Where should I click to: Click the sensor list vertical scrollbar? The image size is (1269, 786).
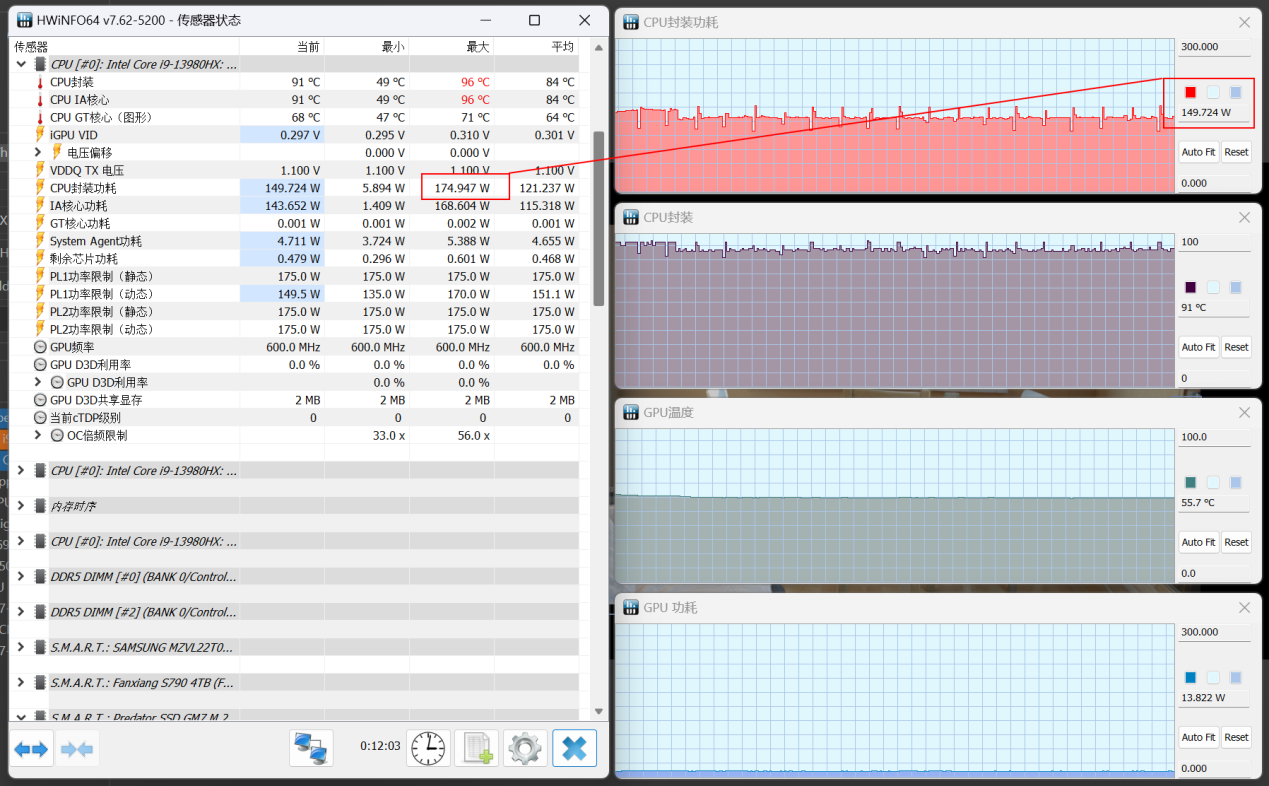pyautogui.click(x=599, y=217)
